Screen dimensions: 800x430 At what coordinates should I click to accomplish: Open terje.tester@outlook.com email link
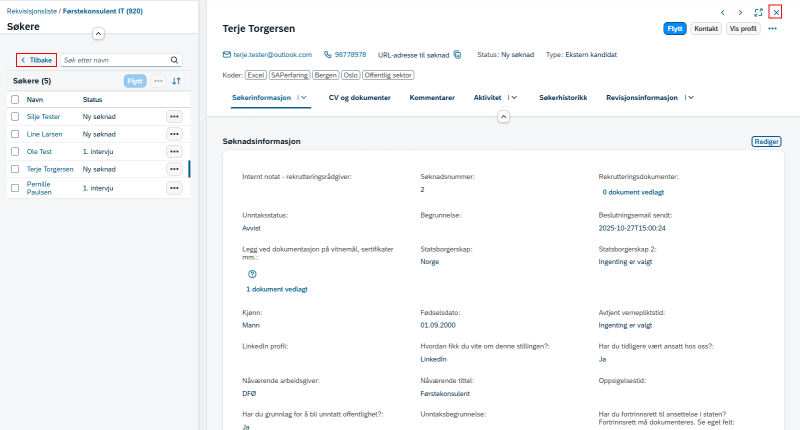(x=272, y=55)
